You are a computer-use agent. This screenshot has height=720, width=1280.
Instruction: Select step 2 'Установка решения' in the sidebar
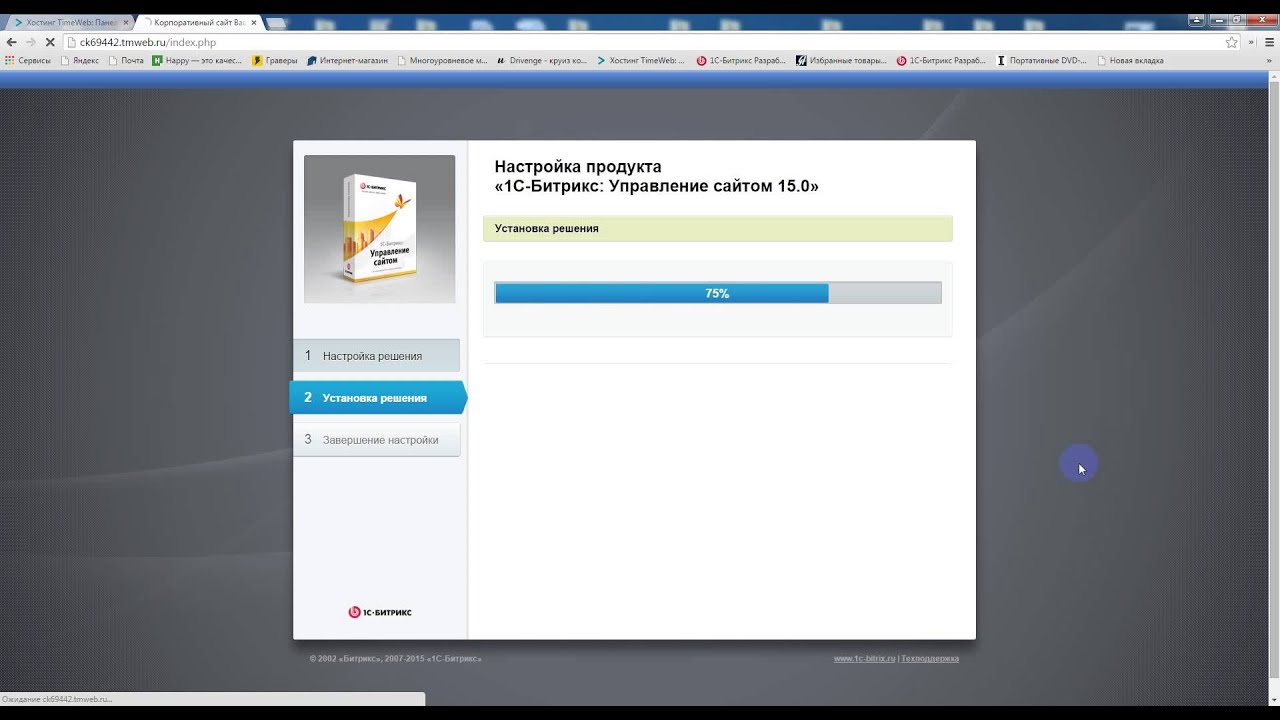pos(378,398)
